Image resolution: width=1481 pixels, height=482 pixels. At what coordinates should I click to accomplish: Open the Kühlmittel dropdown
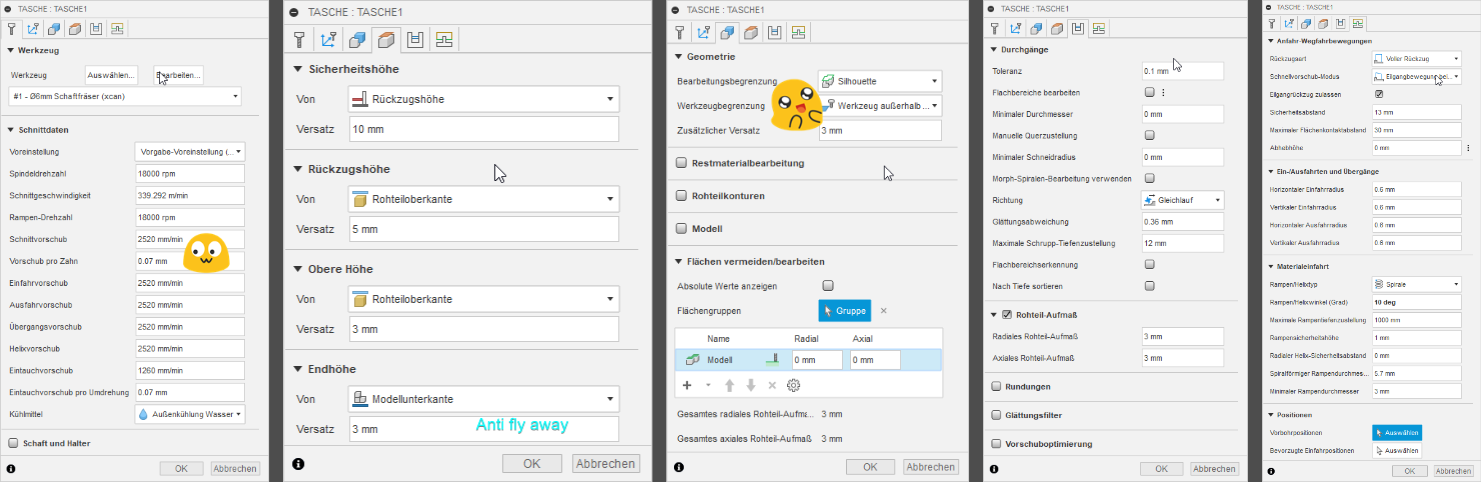point(189,414)
